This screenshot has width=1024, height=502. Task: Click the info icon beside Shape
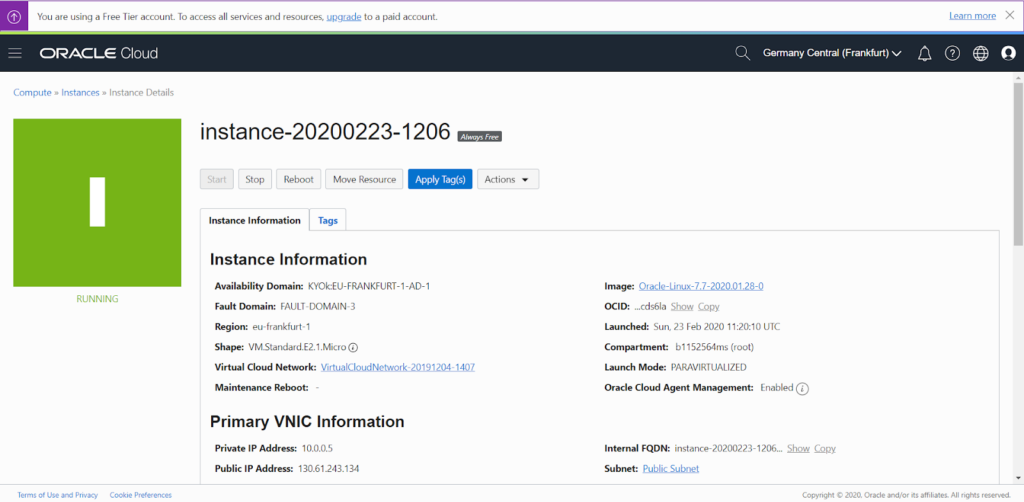[x=354, y=347]
